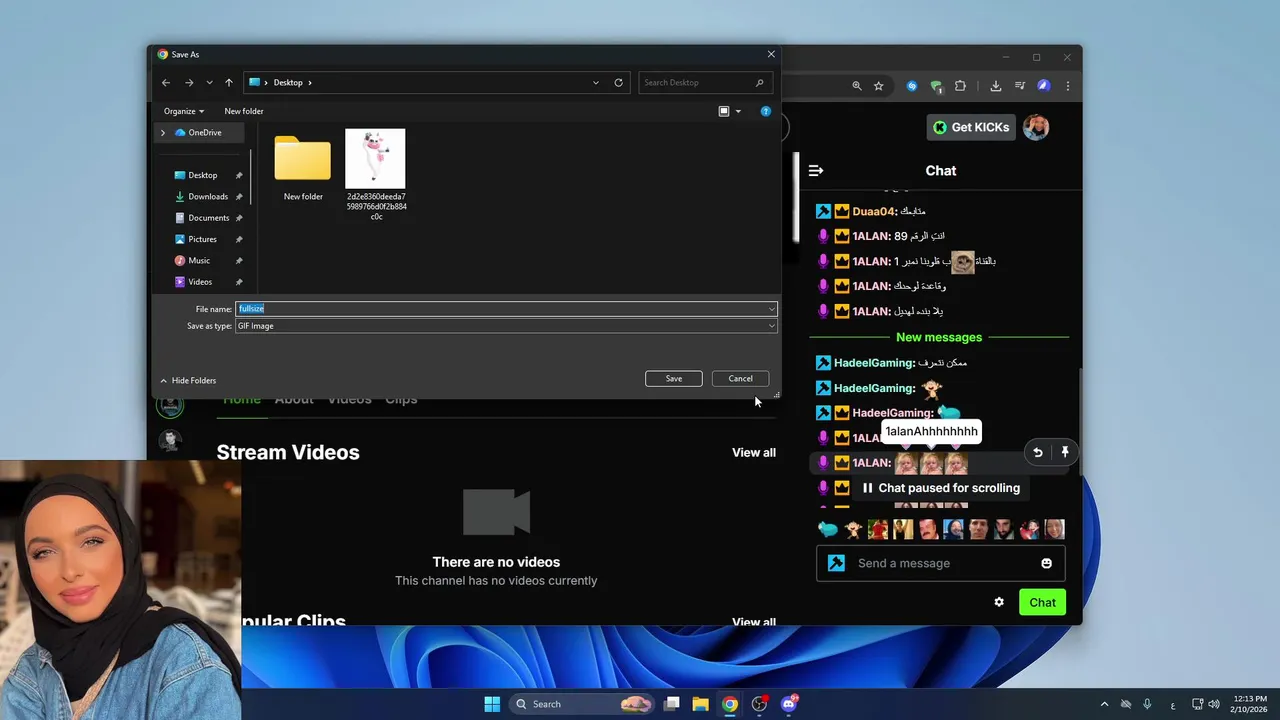Click the Back arrow in Save As dialog
This screenshot has height=720, width=1280.
[166, 83]
